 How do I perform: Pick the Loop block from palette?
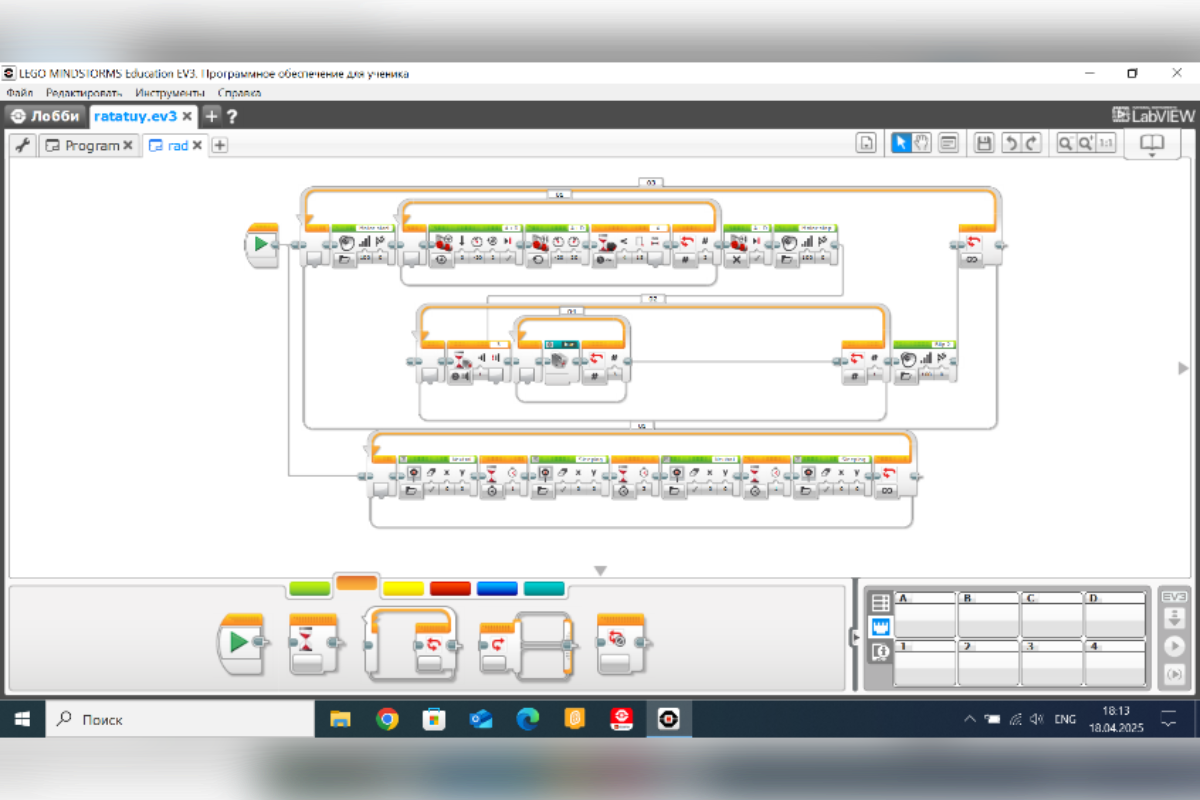(x=411, y=643)
